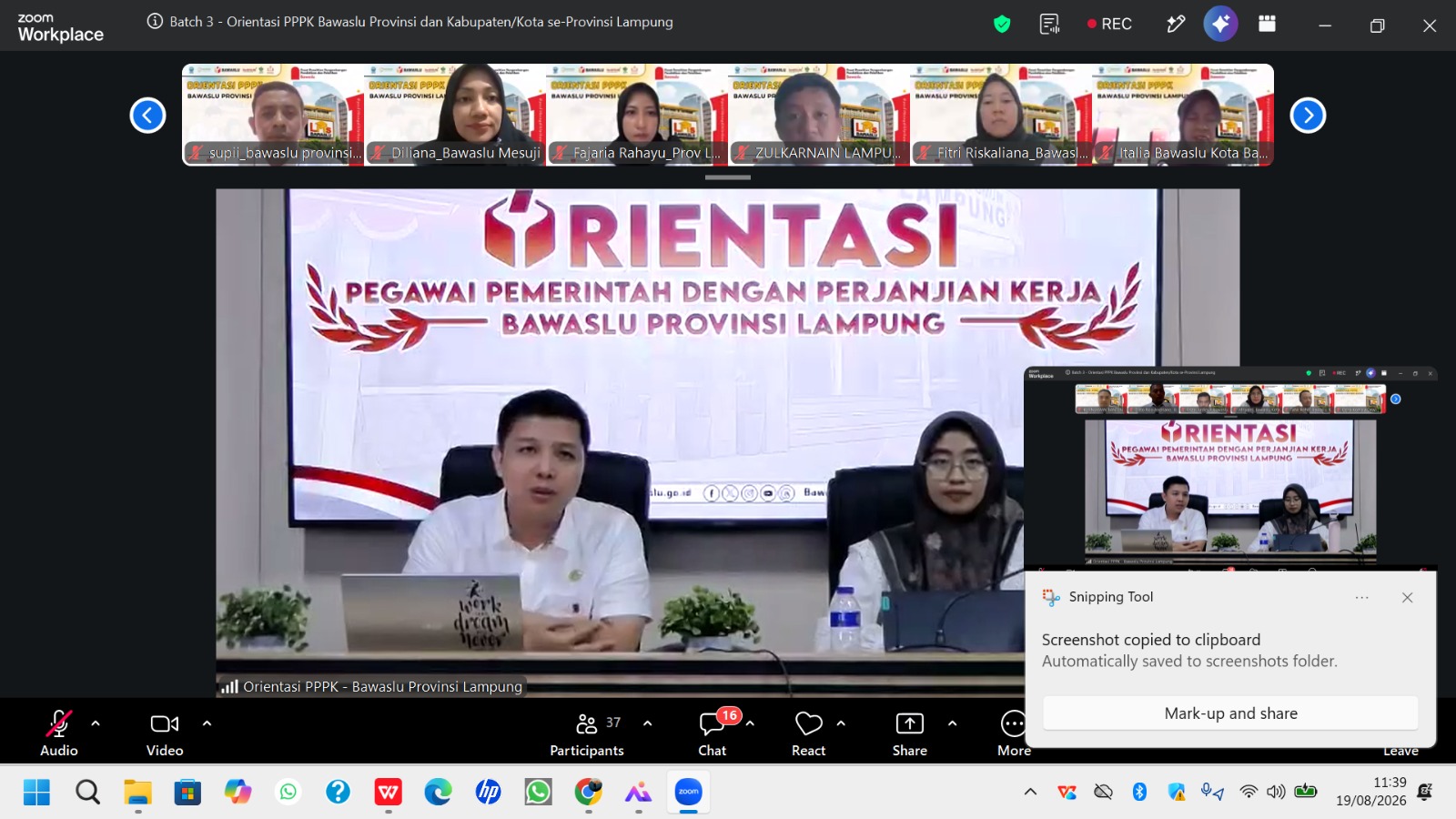Viewport: 1456px width, 819px height.
Task: Expand participants options arrow
Action: (x=647, y=723)
